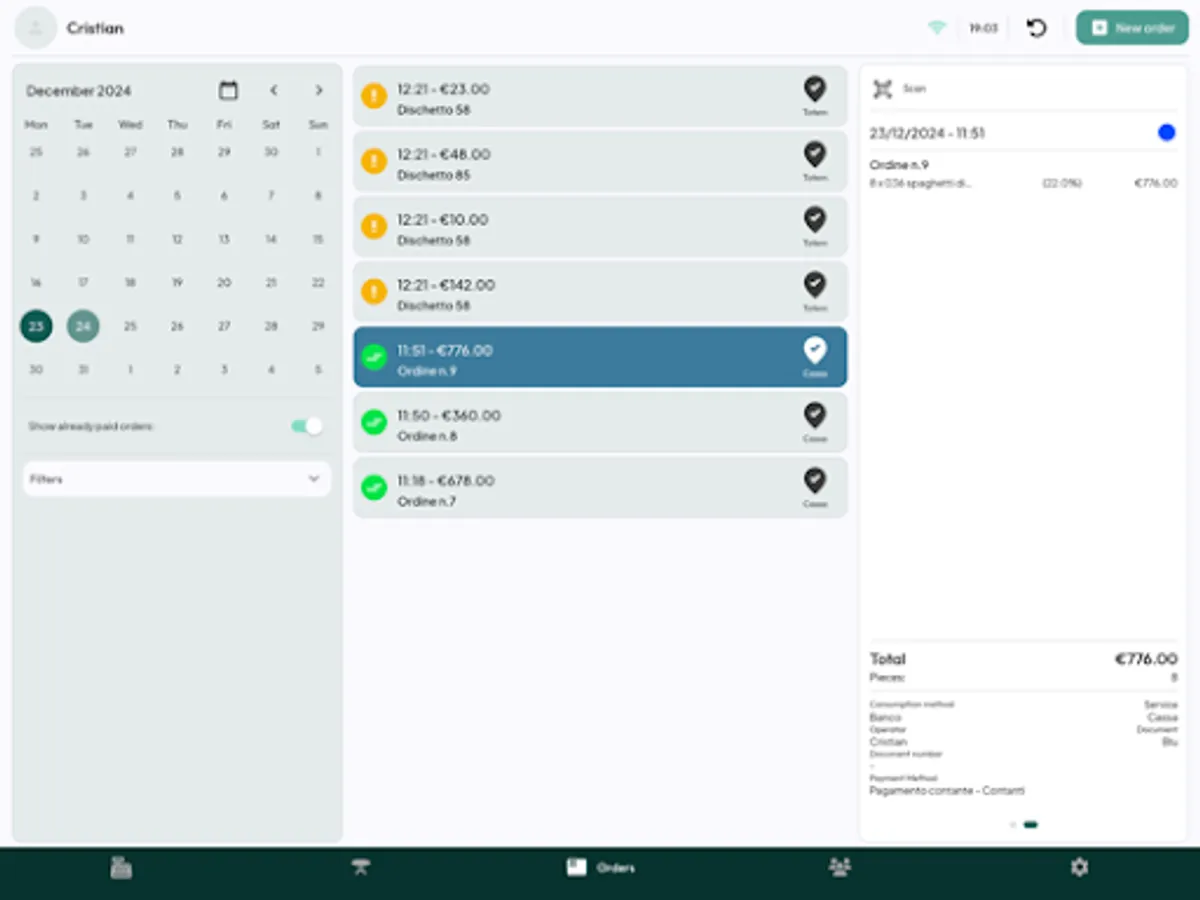Click the blue document color dot
This screenshot has width=1200, height=900.
[x=1166, y=132]
